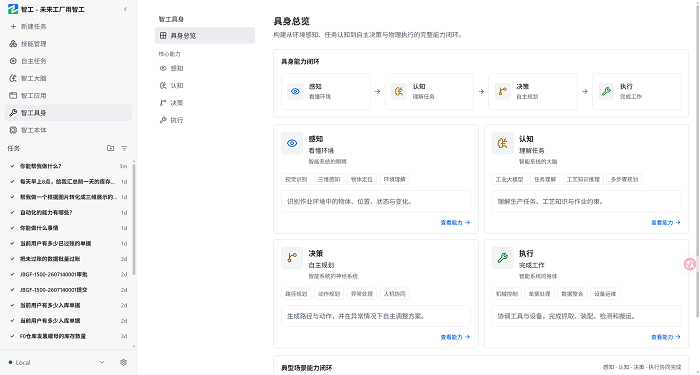Click the 决策 自主规划 step in 具身能力闭环
This screenshot has width=700, height=375.
pyautogui.click(x=533, y=92)
